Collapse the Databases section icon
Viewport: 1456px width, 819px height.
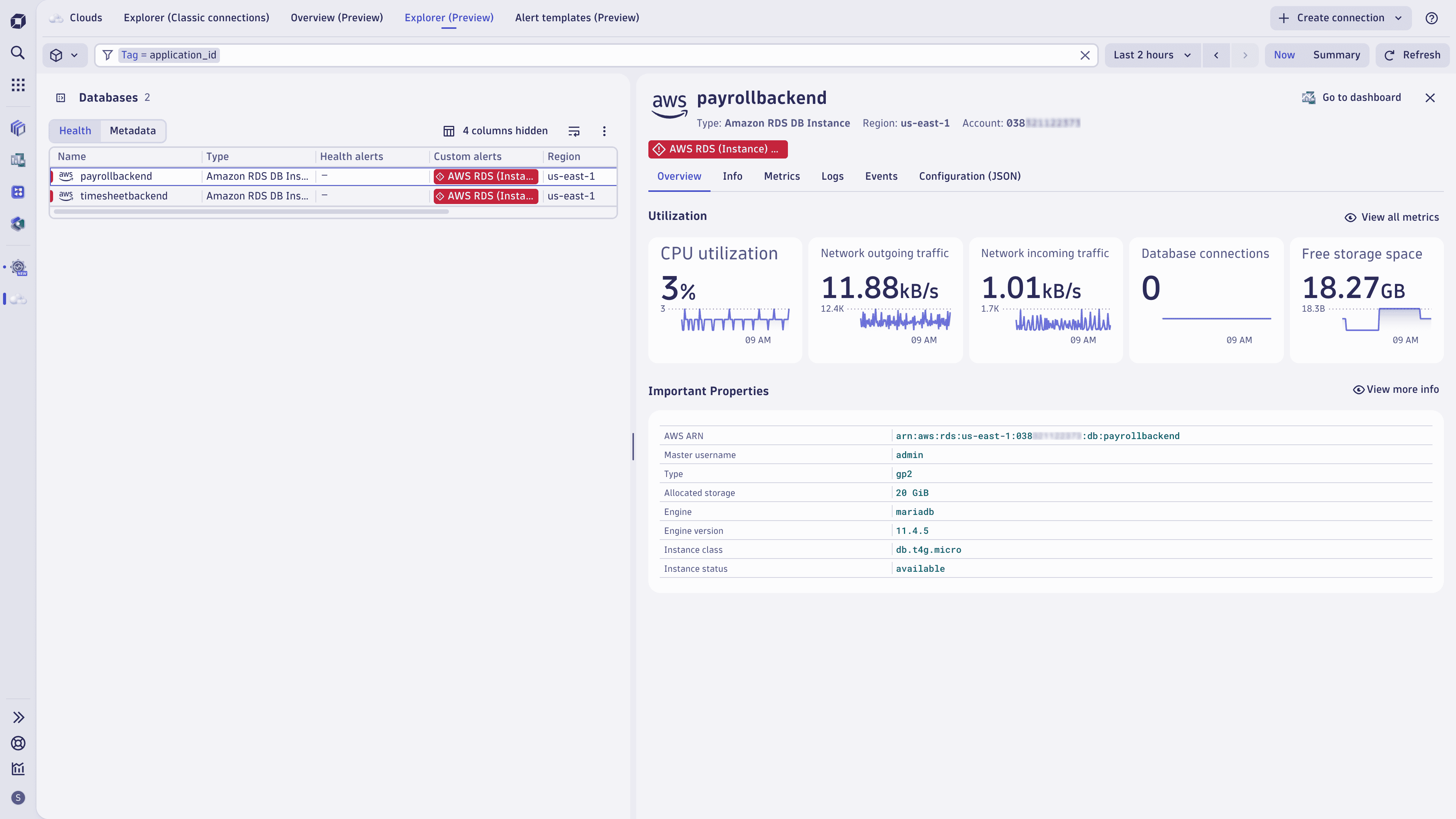tap(61, 98)
